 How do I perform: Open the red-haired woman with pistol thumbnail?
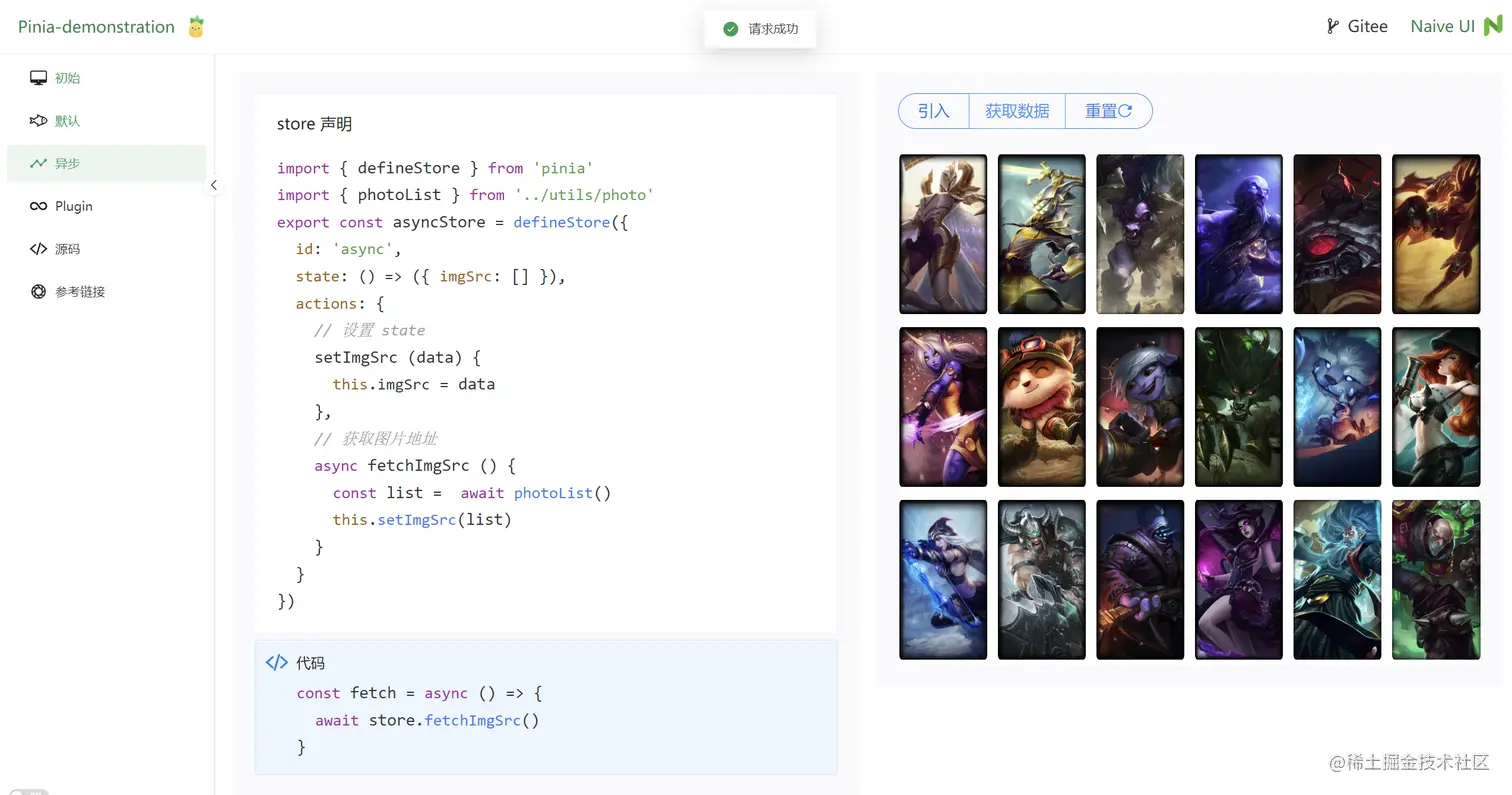pyautogui.click(x=1436, y=407)
